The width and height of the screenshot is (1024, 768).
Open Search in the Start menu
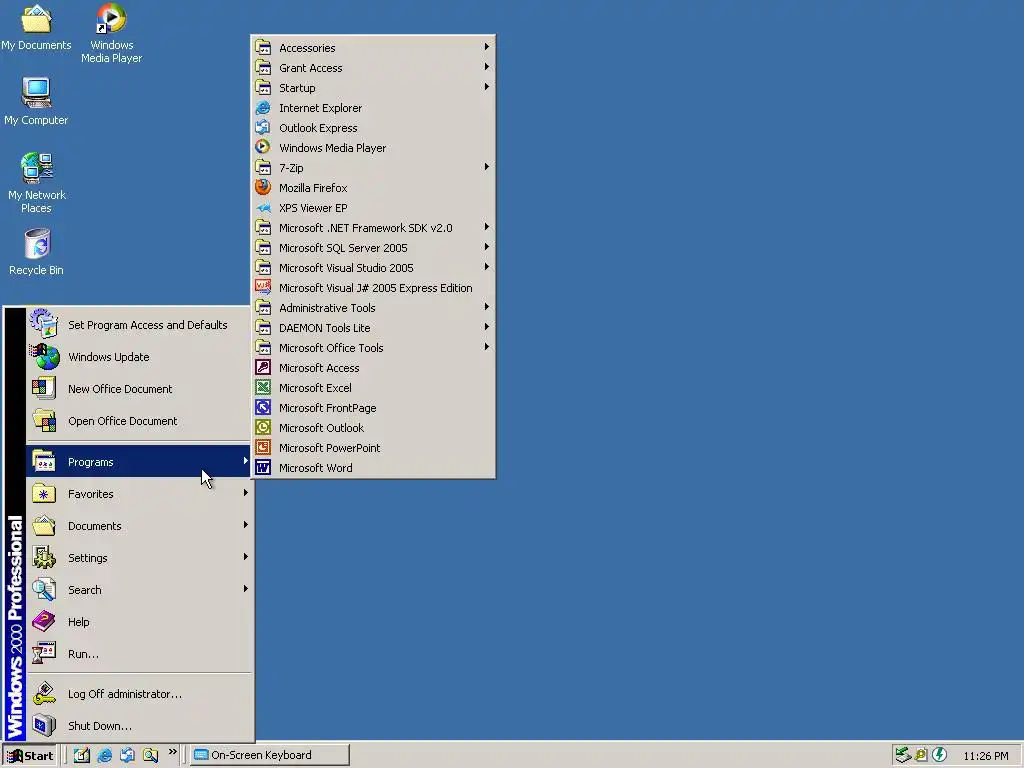138,590
